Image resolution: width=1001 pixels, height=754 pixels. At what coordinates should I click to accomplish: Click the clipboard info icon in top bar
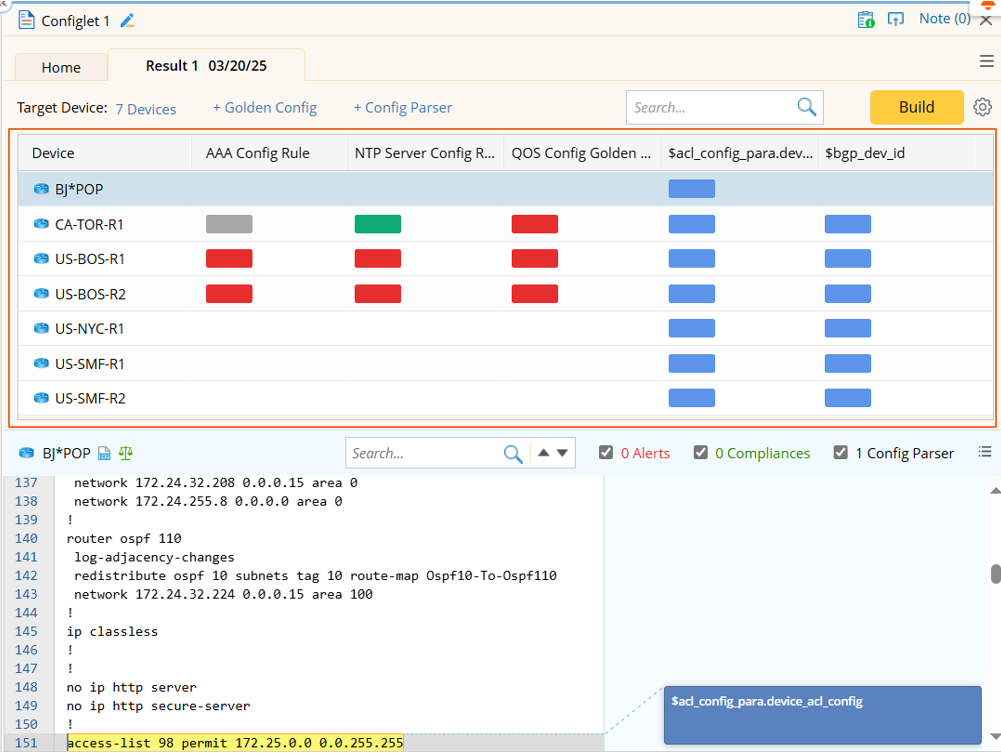point(866,19)
